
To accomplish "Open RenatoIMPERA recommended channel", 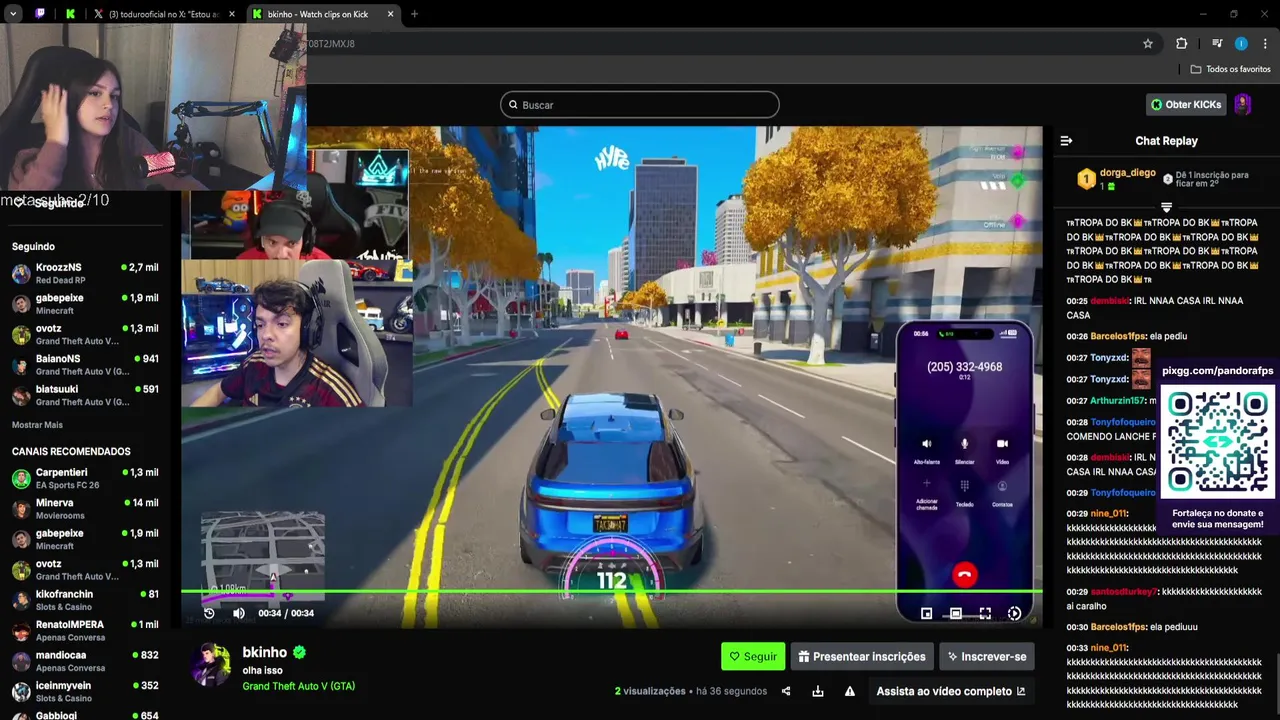I will click(85, 631).
